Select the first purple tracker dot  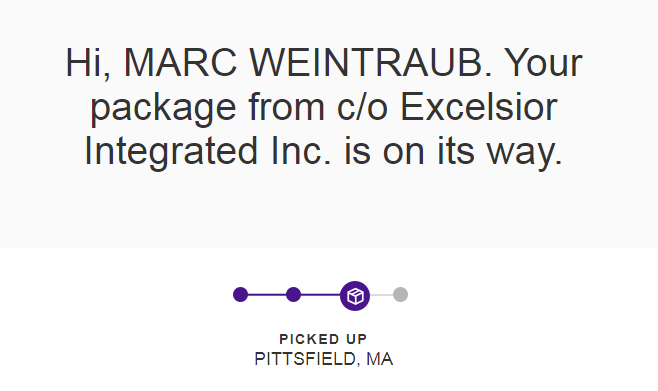pyautogui.click(x=240, y=295)
